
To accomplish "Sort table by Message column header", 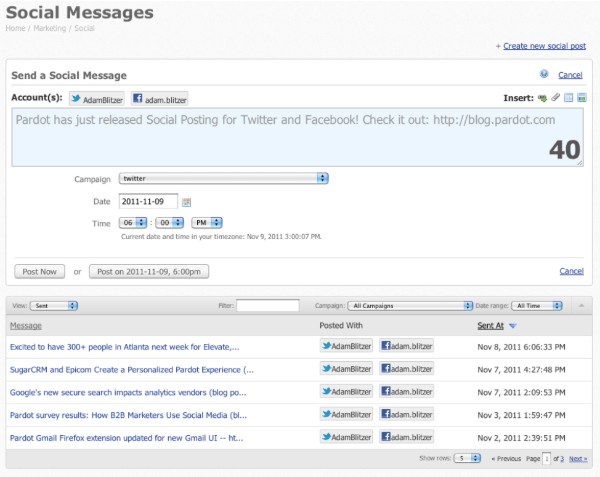I will tap(26, 326).
